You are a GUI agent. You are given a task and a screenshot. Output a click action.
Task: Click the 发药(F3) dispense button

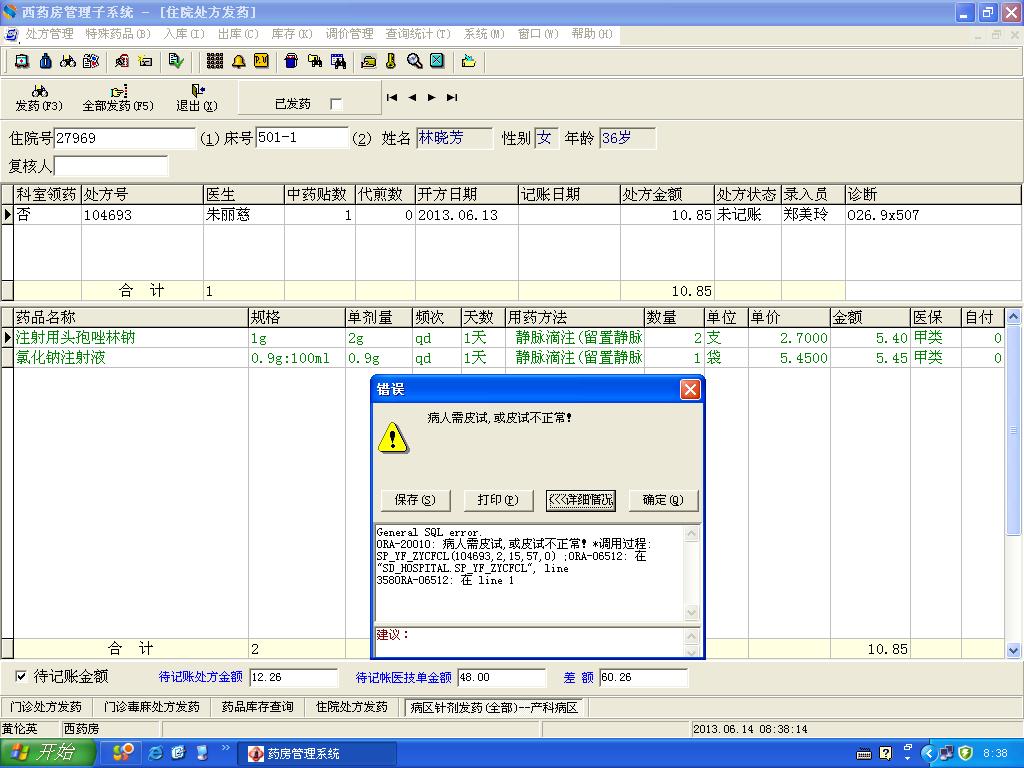tap(39, 98)
